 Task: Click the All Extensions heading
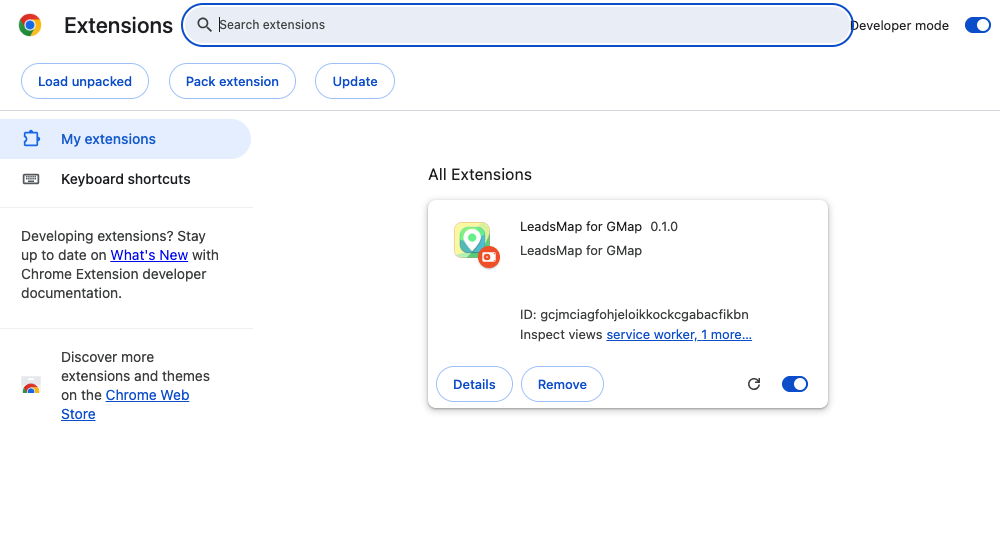(x=480, y=175)
